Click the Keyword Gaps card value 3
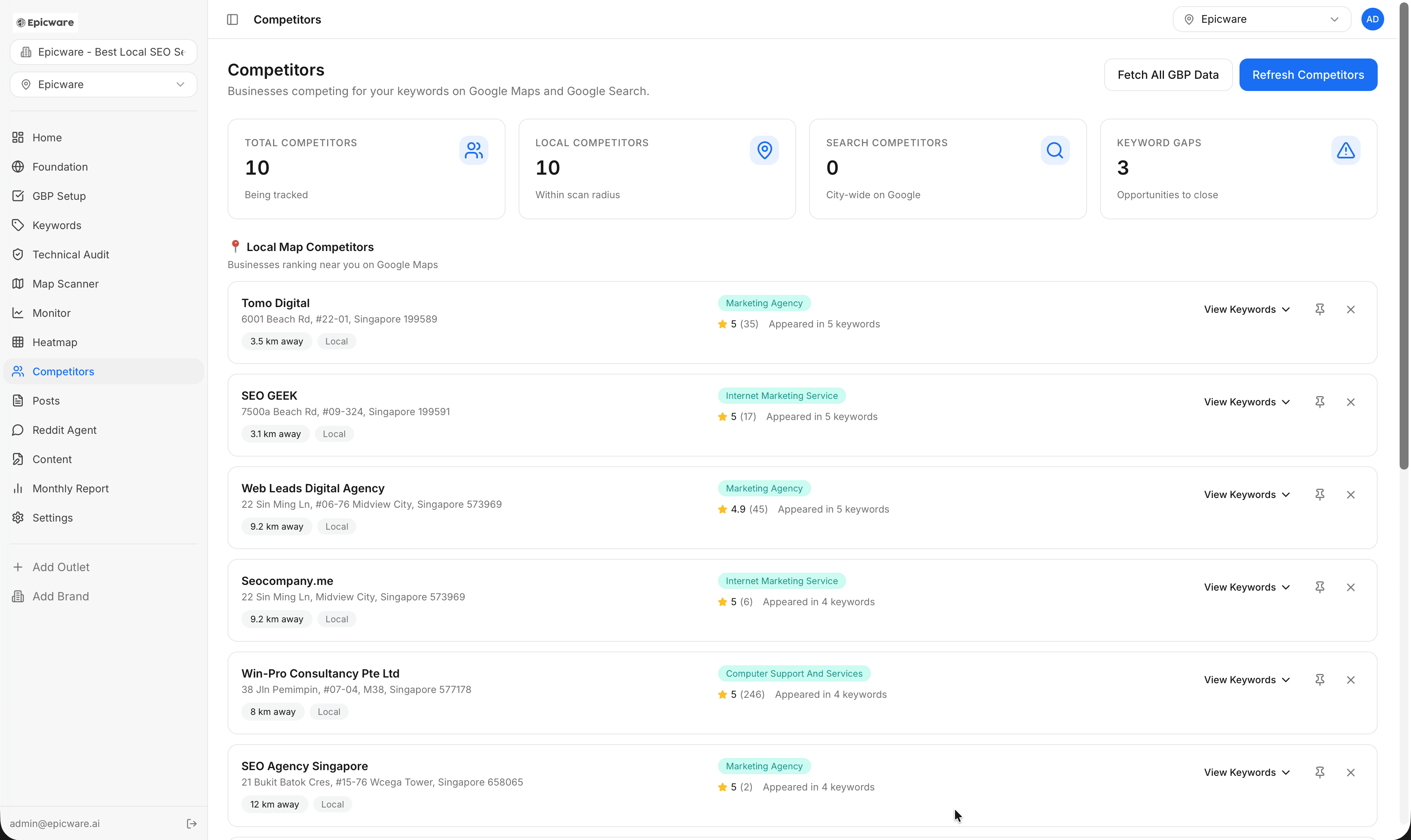The height and width of the screenshot is (840, 1411). (x=1122, y=167)
